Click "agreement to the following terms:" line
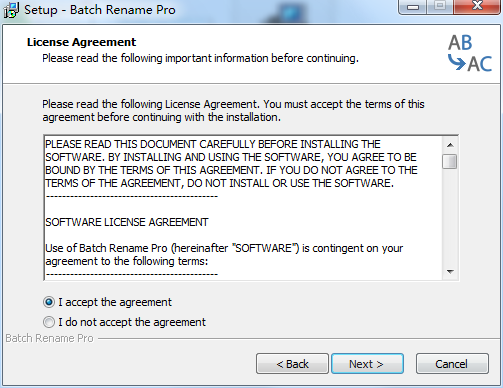Screen dimensions: 503x388 click(127, 261)
